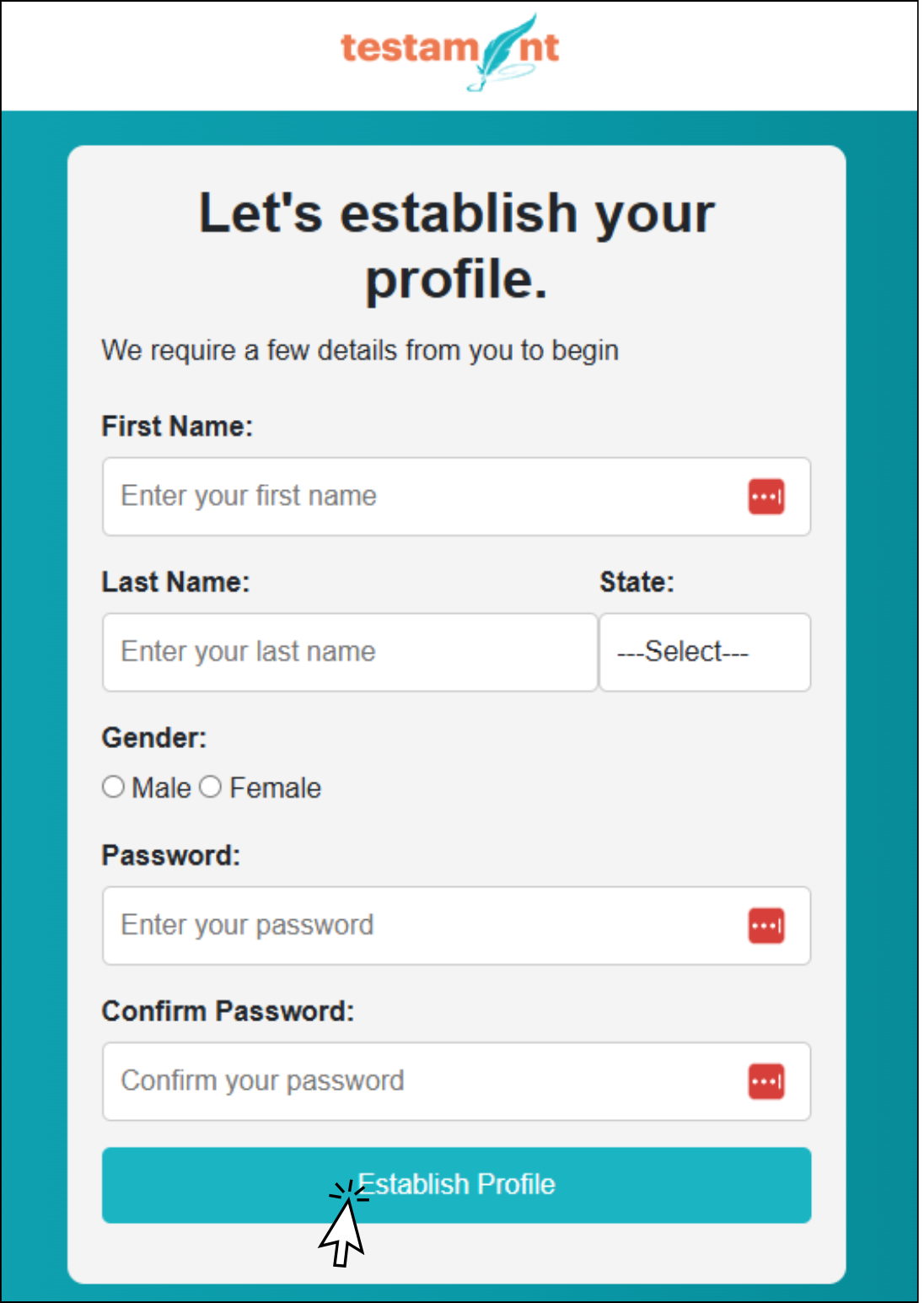Click the Password: label above password field
The image size is (924, 1303).
coord(171,855)
